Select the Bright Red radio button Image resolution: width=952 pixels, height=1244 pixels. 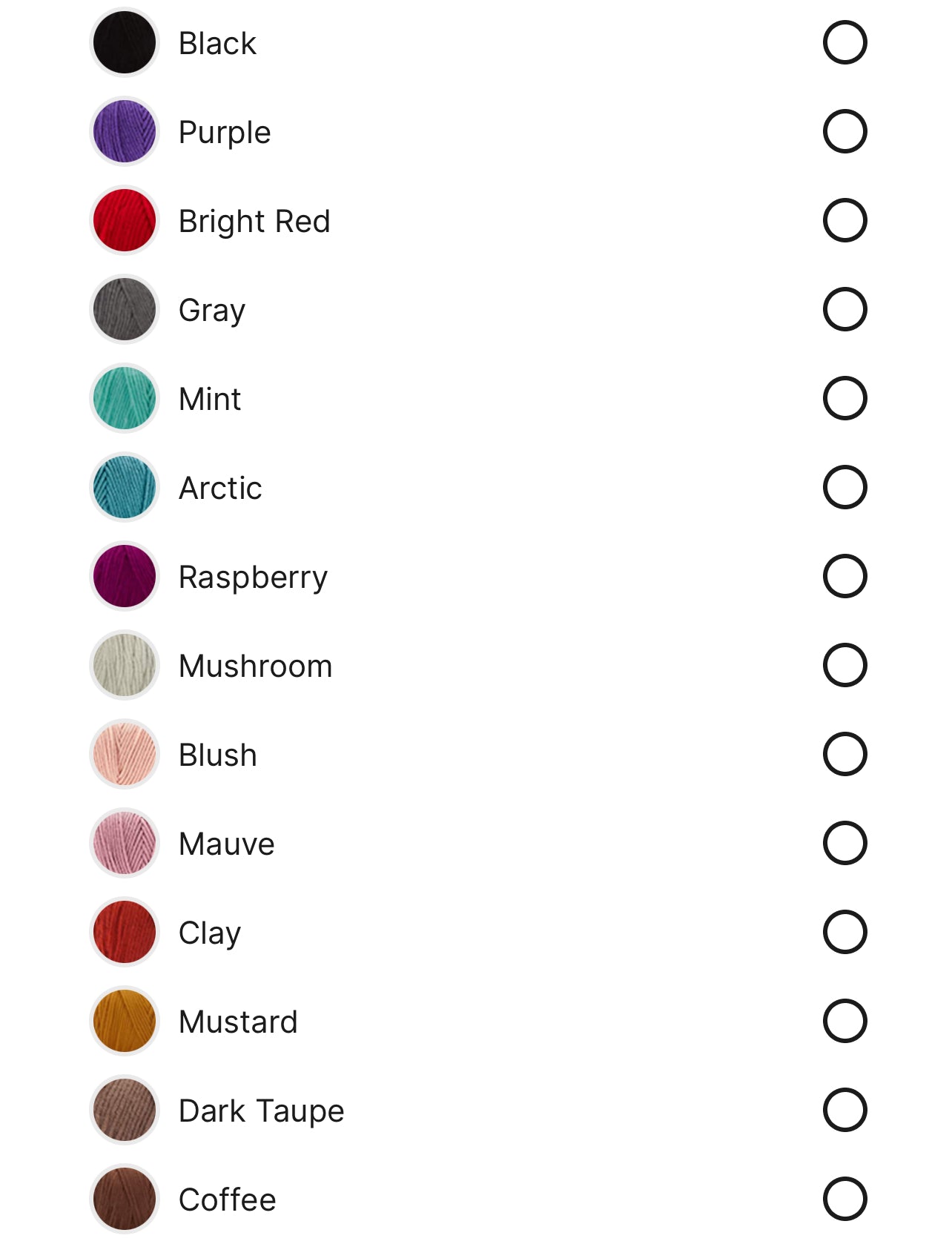point(844,220)
